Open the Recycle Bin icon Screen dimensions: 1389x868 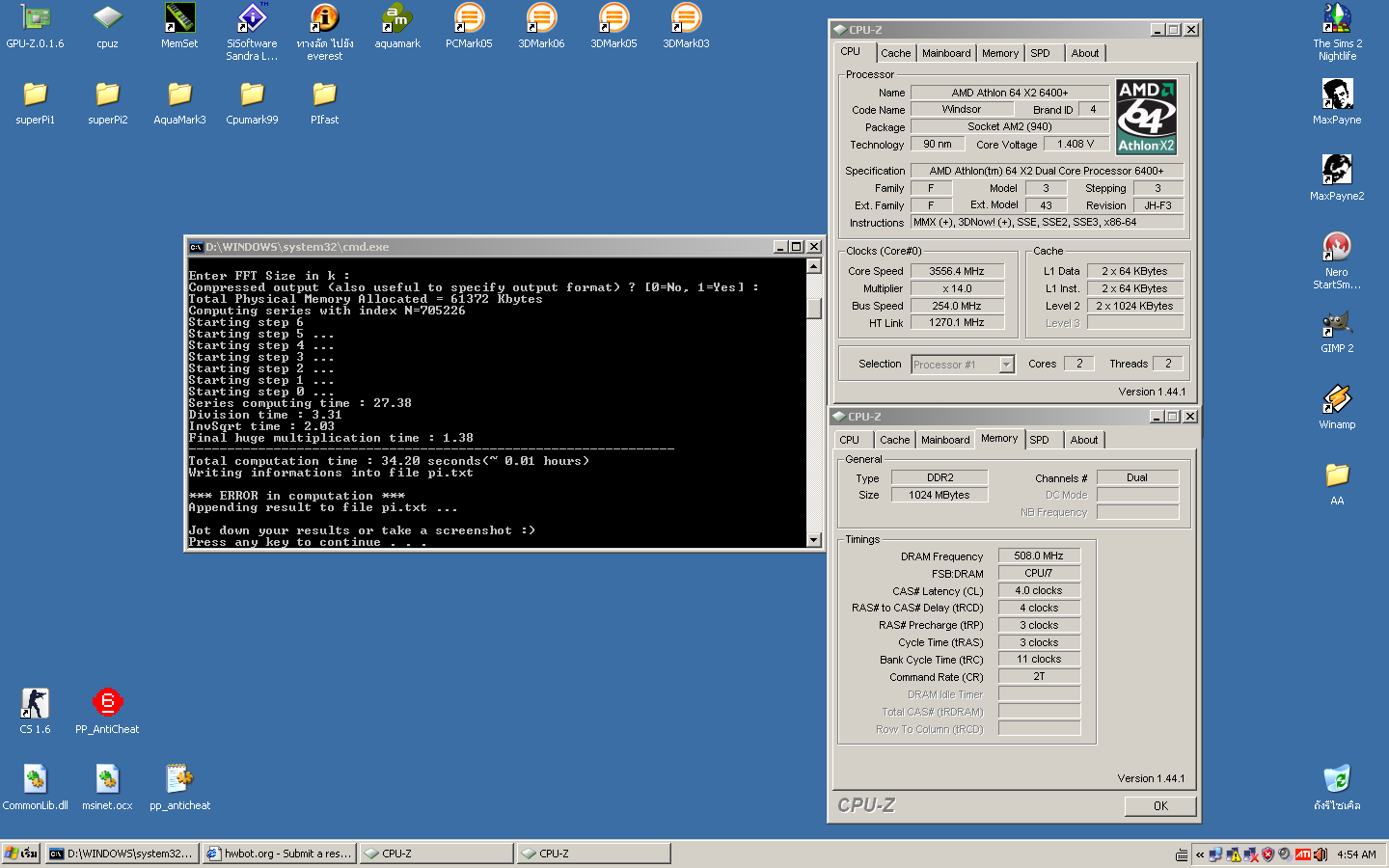coord(1337,787)
